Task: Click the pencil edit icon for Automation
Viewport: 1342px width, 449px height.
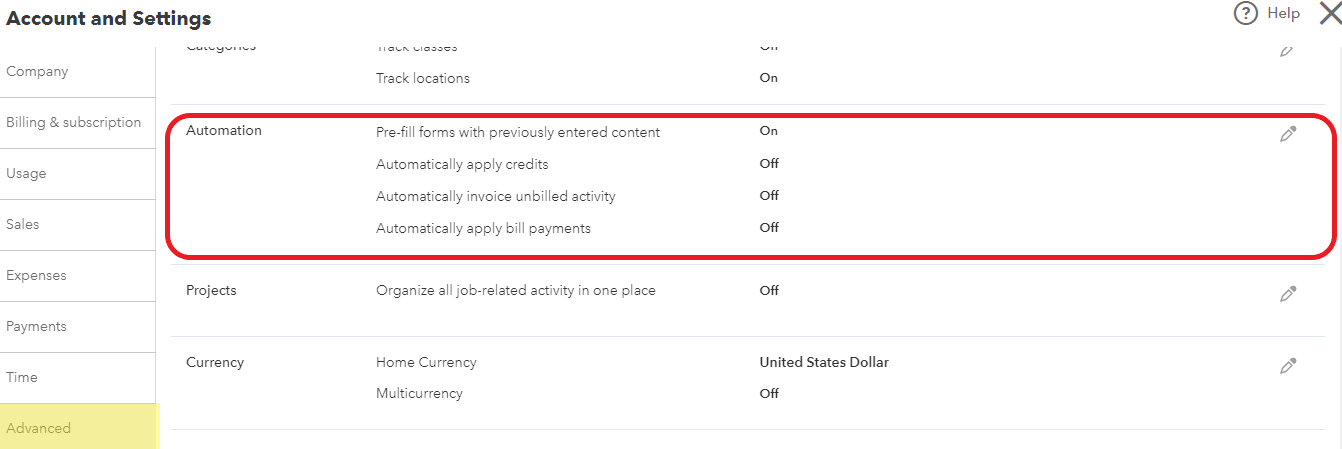Action: point(1288,134)
